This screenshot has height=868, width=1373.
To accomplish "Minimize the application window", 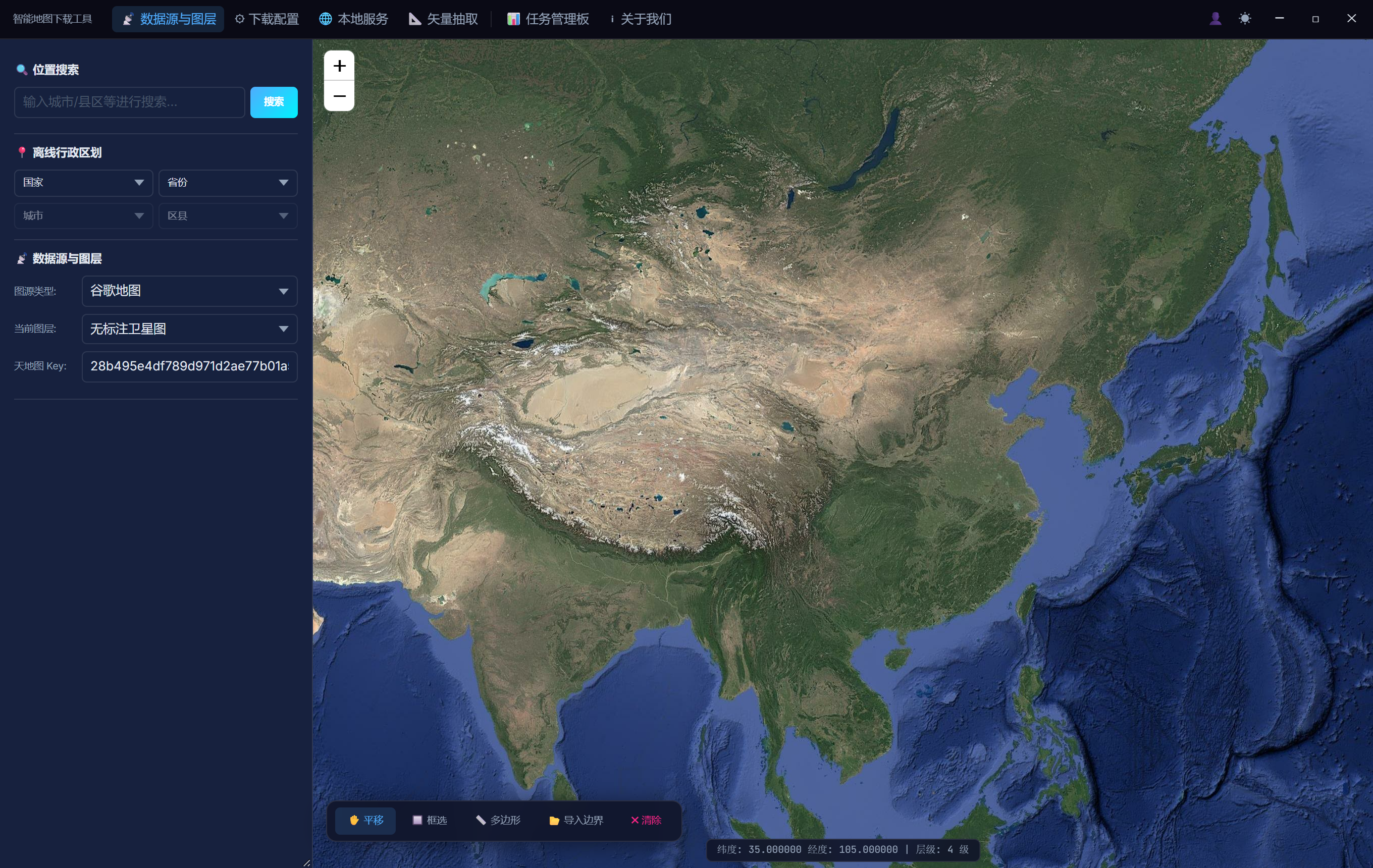I will point(1280,19).
